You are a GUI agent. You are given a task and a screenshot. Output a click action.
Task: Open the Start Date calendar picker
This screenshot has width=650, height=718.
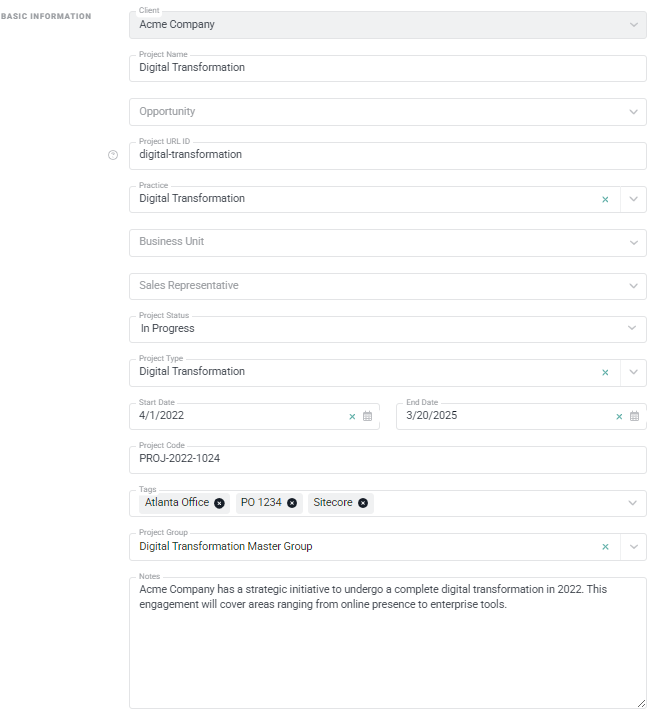pos(367,416)
